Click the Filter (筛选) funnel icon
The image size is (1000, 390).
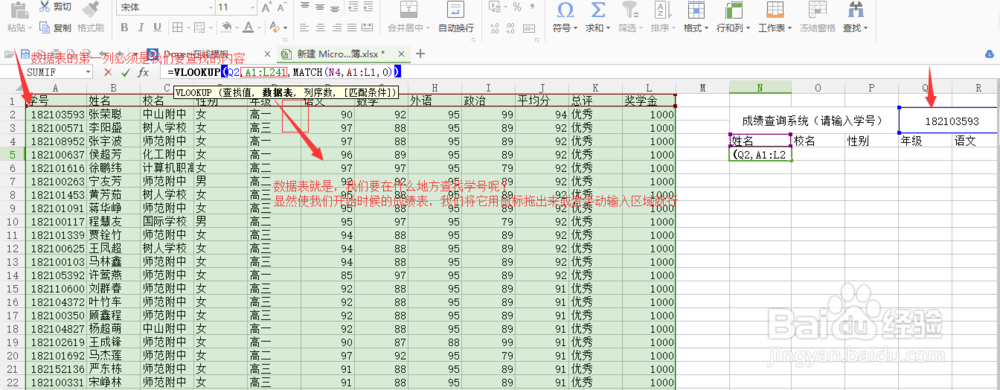(x=630, y=9)
